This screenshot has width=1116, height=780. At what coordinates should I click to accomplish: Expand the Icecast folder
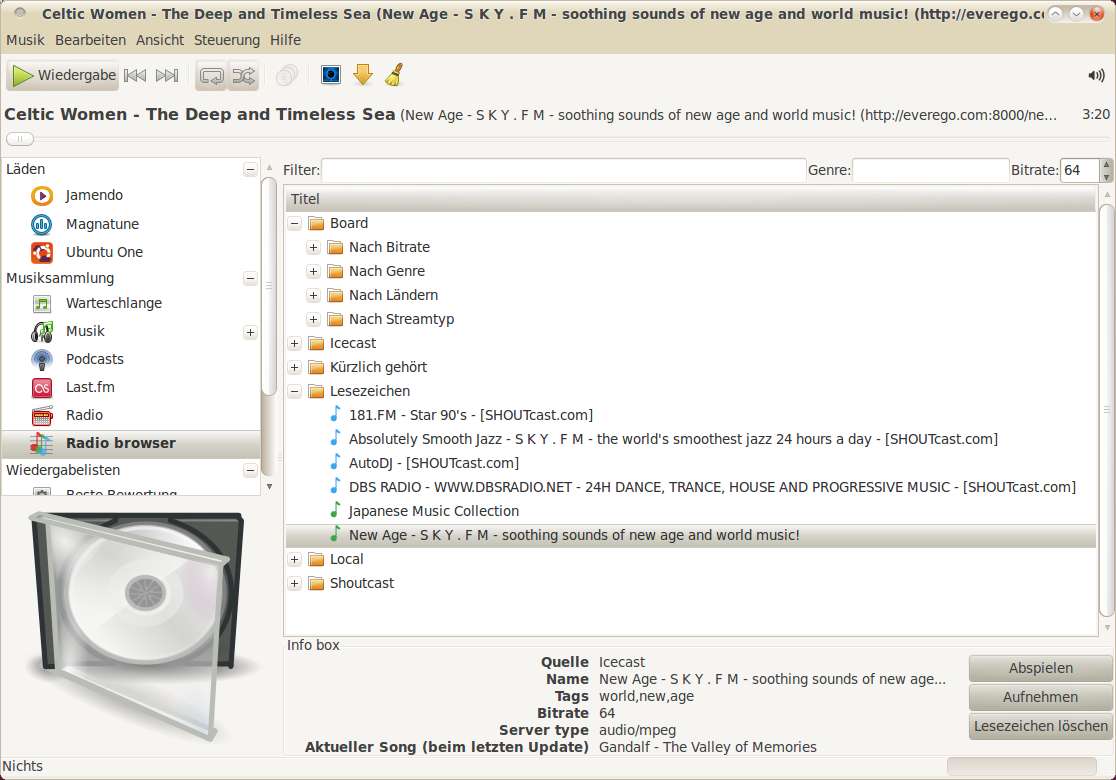coord(295,344)
